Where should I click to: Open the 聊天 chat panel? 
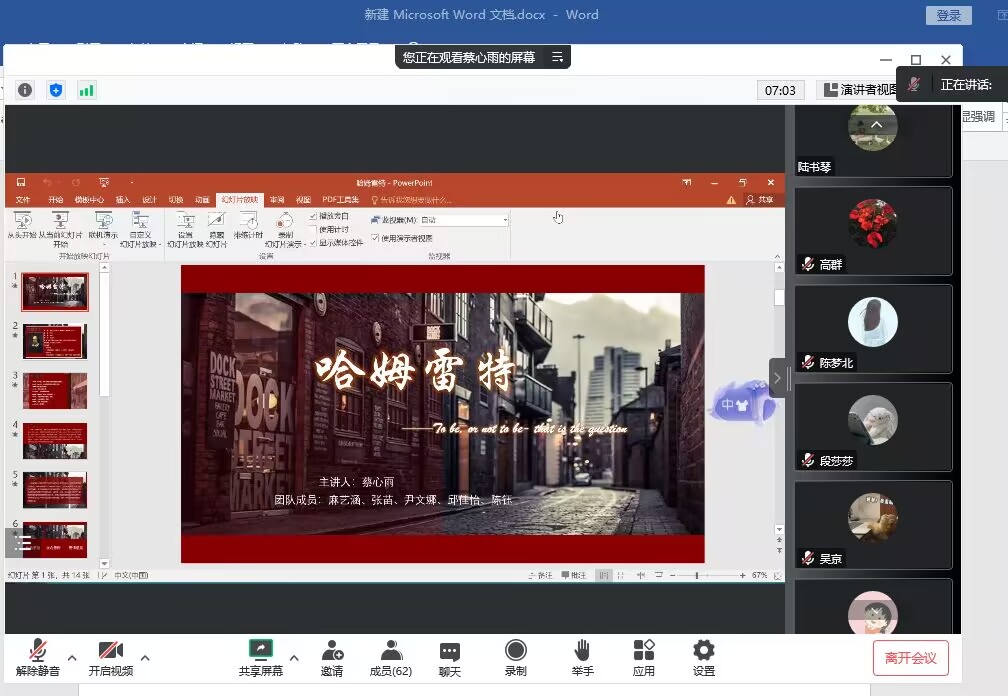450,658
